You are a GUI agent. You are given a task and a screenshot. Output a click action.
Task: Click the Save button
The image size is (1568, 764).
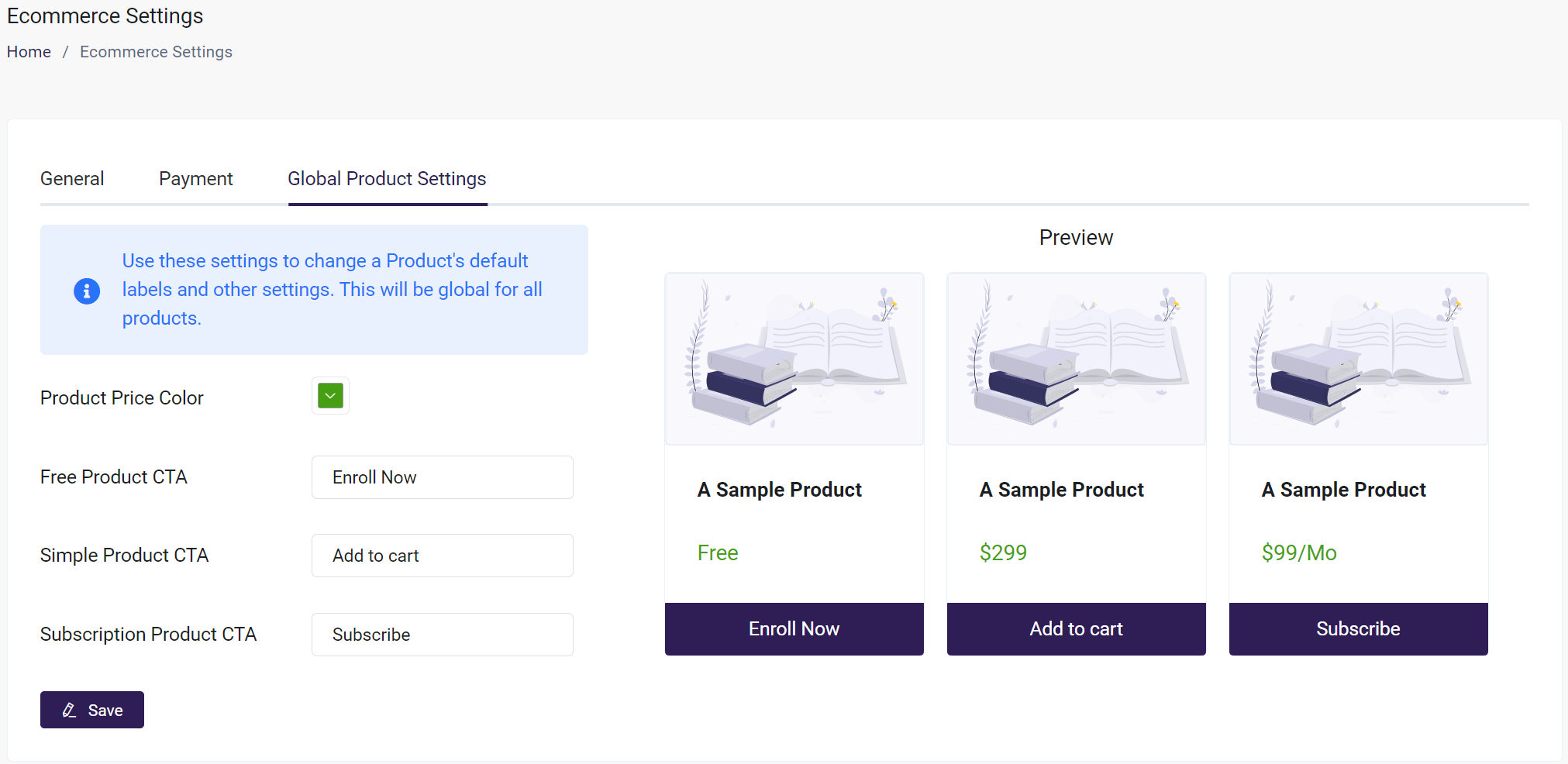[x=91, y=710]
